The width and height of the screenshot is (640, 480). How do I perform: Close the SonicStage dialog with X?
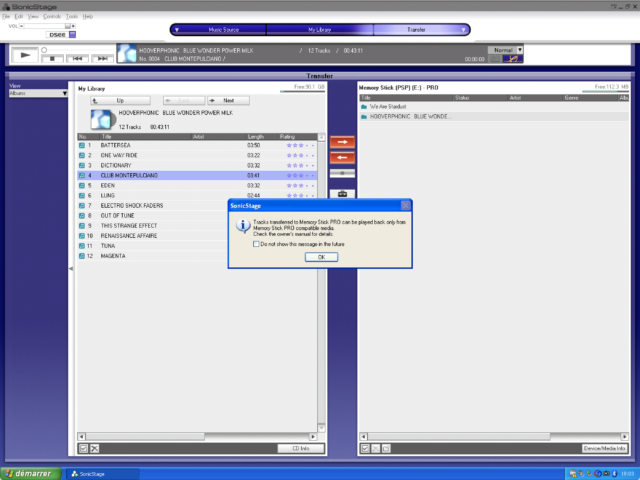(x=405, y=205)
